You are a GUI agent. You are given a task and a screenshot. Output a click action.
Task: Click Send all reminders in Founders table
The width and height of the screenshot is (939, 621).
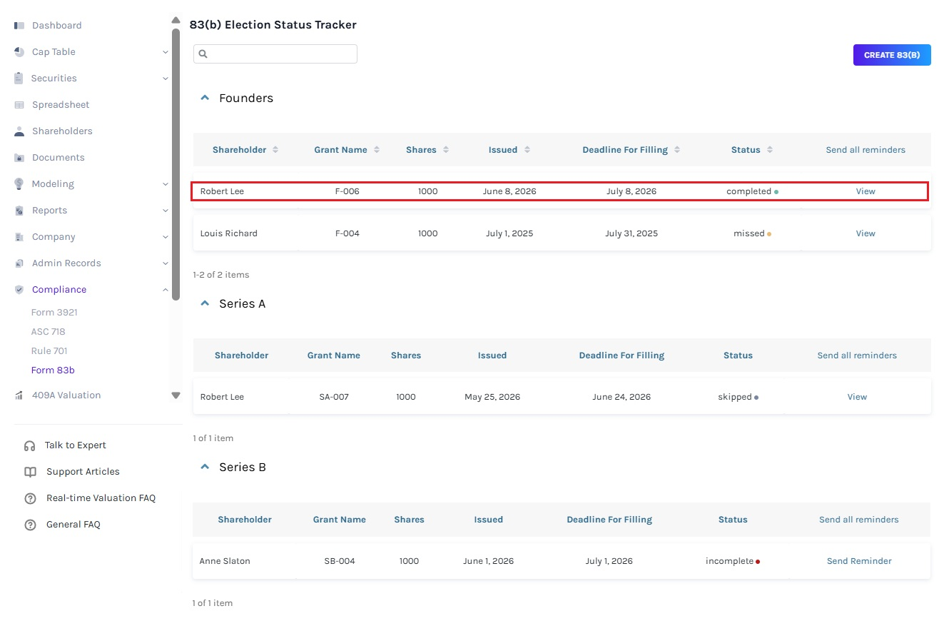tap(865, 150)
